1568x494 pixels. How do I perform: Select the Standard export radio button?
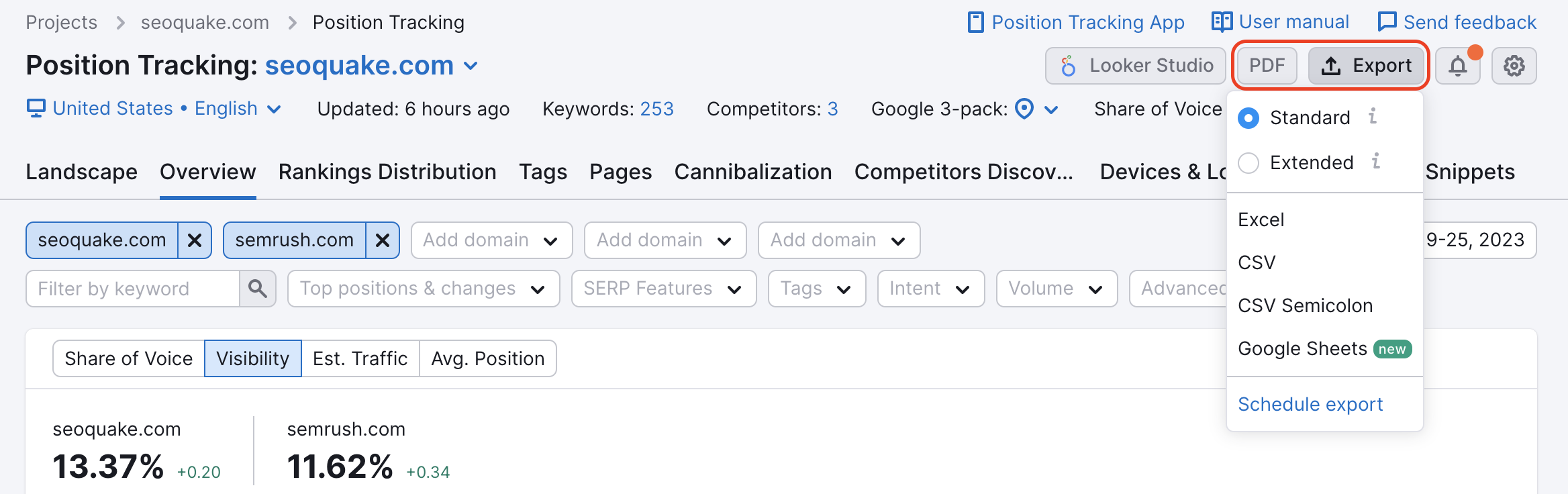pos(1248,118)
